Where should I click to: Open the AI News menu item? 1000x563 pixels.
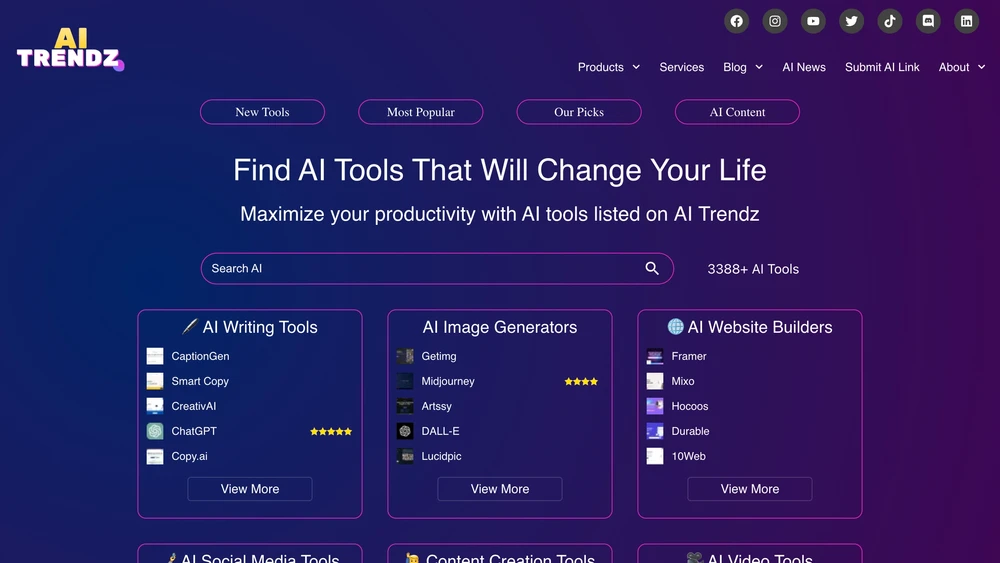tap(804, 67)
